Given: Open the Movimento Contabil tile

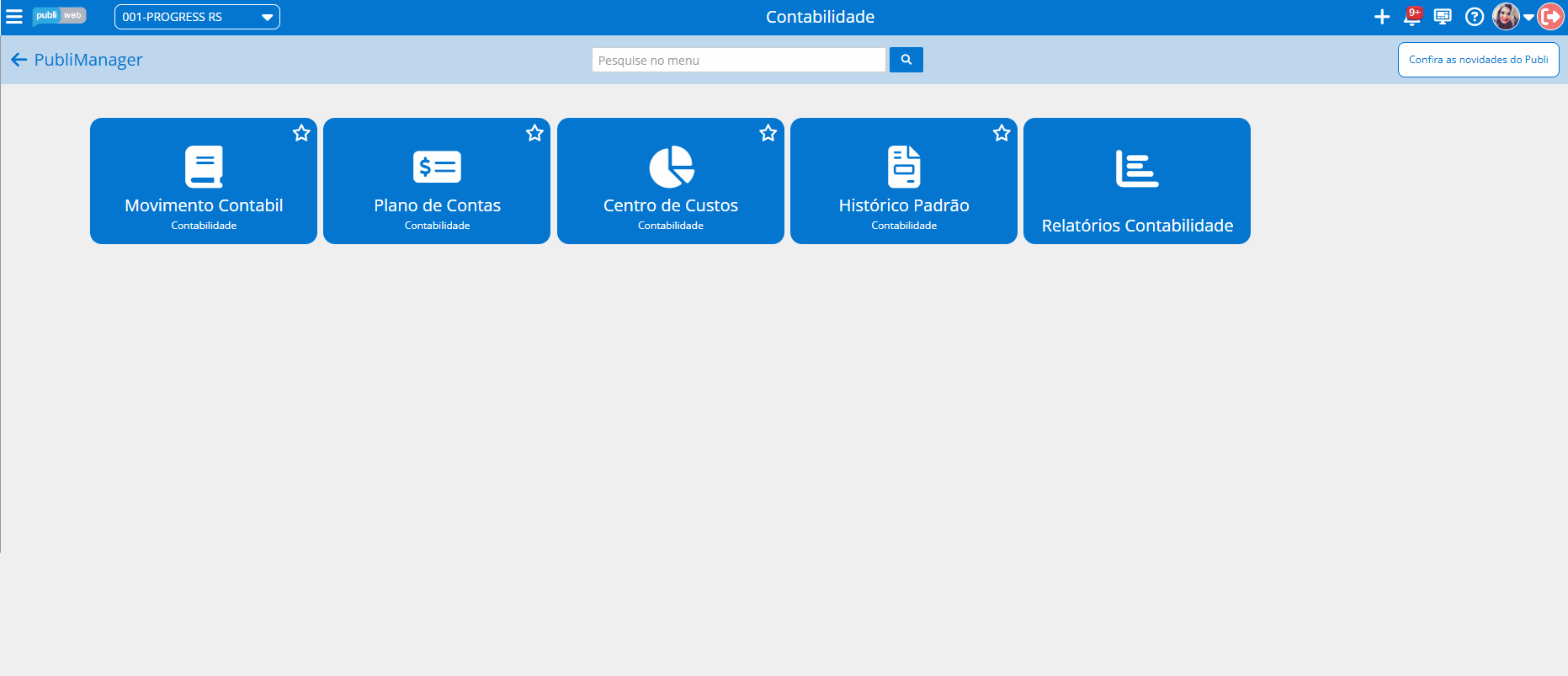Looking at the screenshot, I should 204,181.
